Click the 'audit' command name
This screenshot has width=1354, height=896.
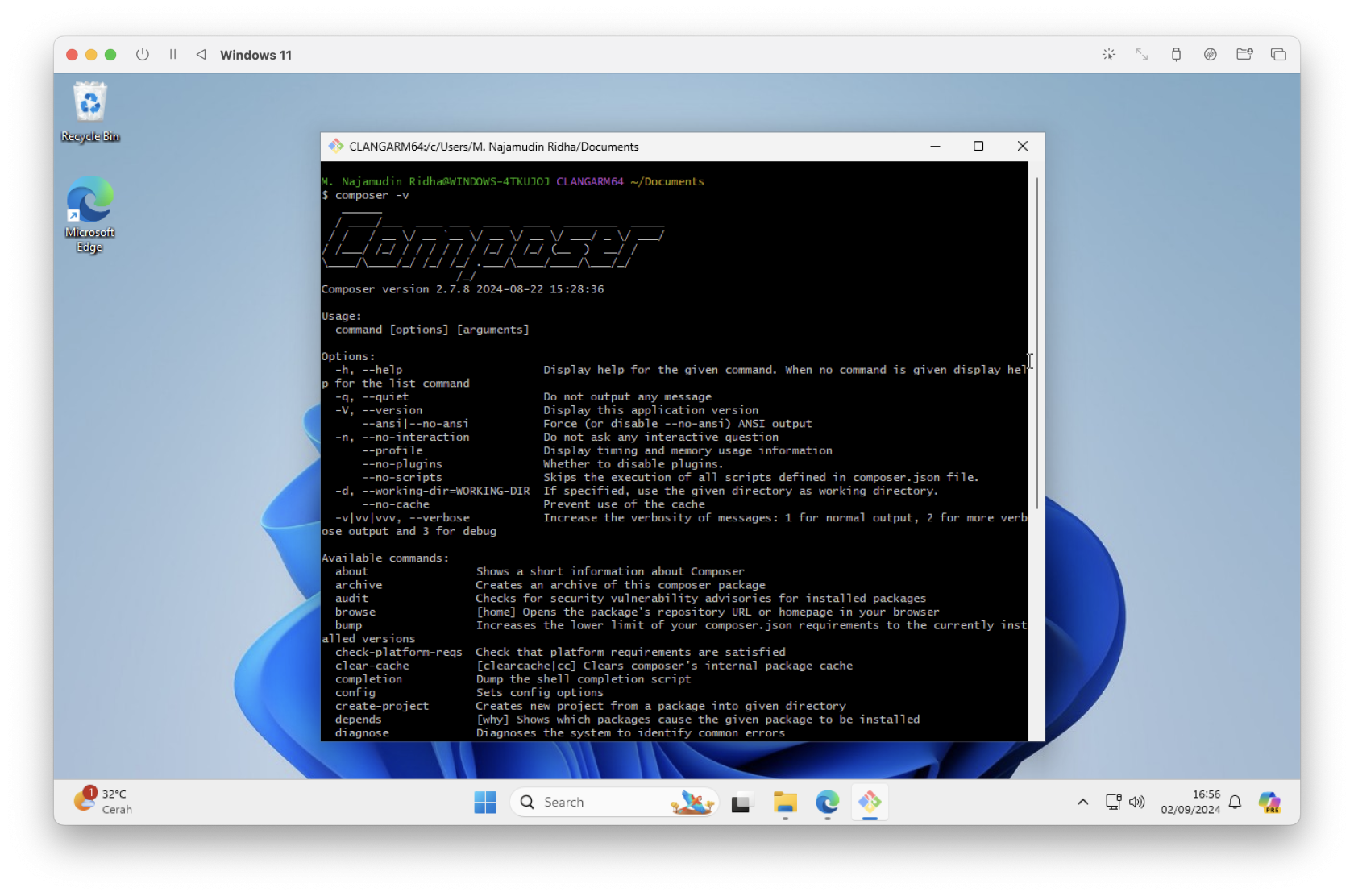pos(351,598)
